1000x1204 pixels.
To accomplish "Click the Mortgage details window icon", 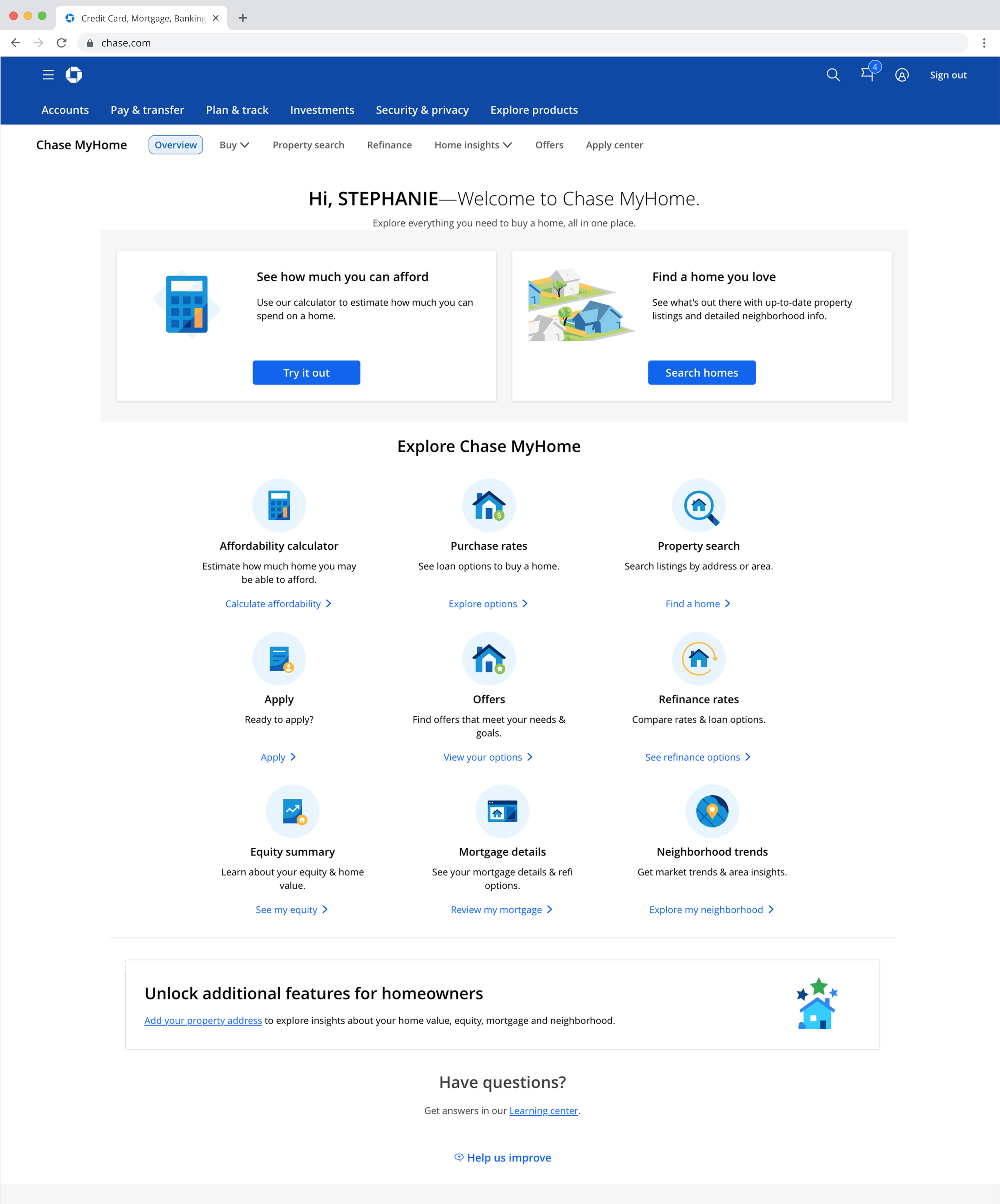I will pos(502,811).
